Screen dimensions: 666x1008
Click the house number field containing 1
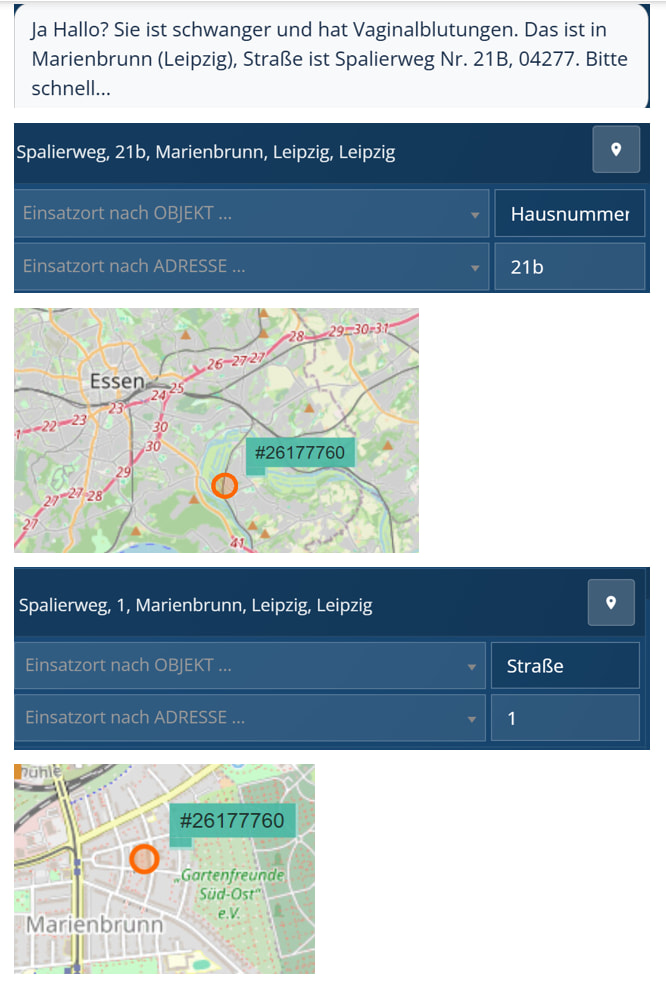(566, 717)
